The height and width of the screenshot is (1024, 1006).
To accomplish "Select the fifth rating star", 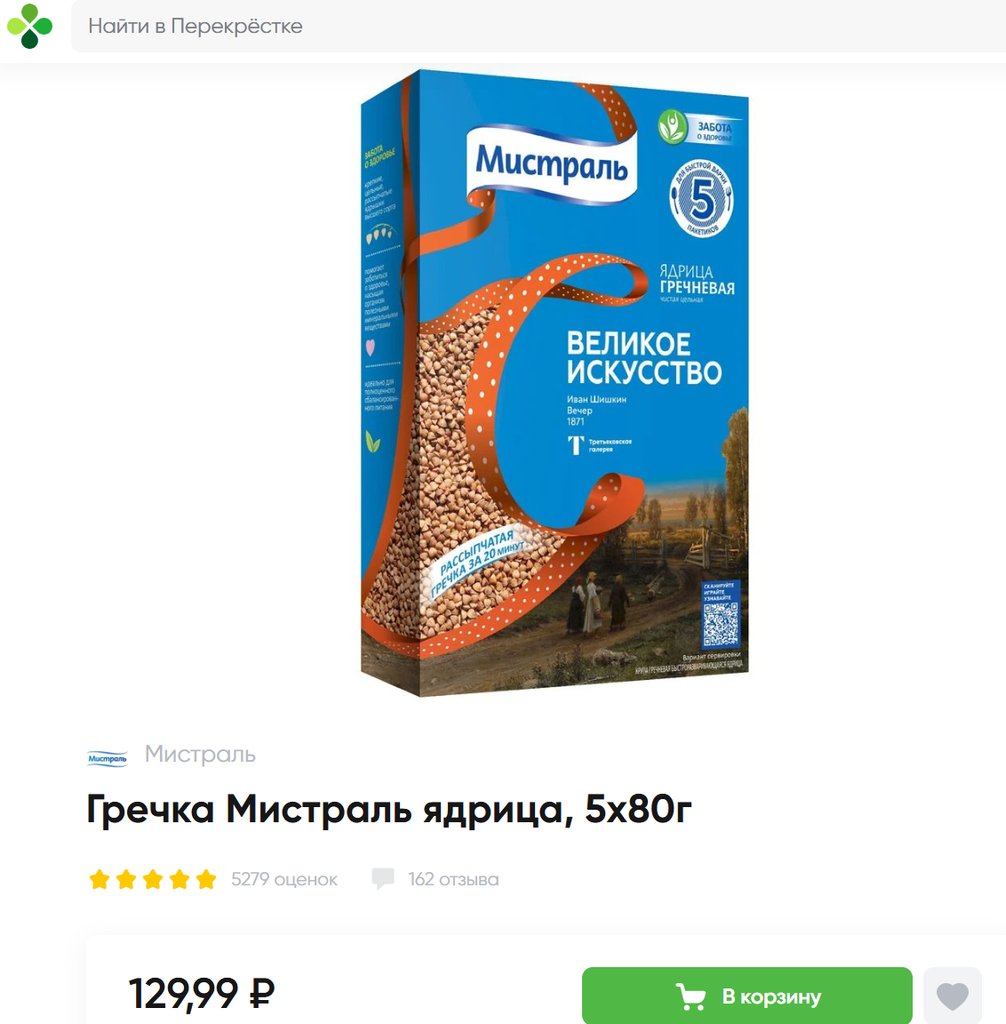I will tap(206, 879).
